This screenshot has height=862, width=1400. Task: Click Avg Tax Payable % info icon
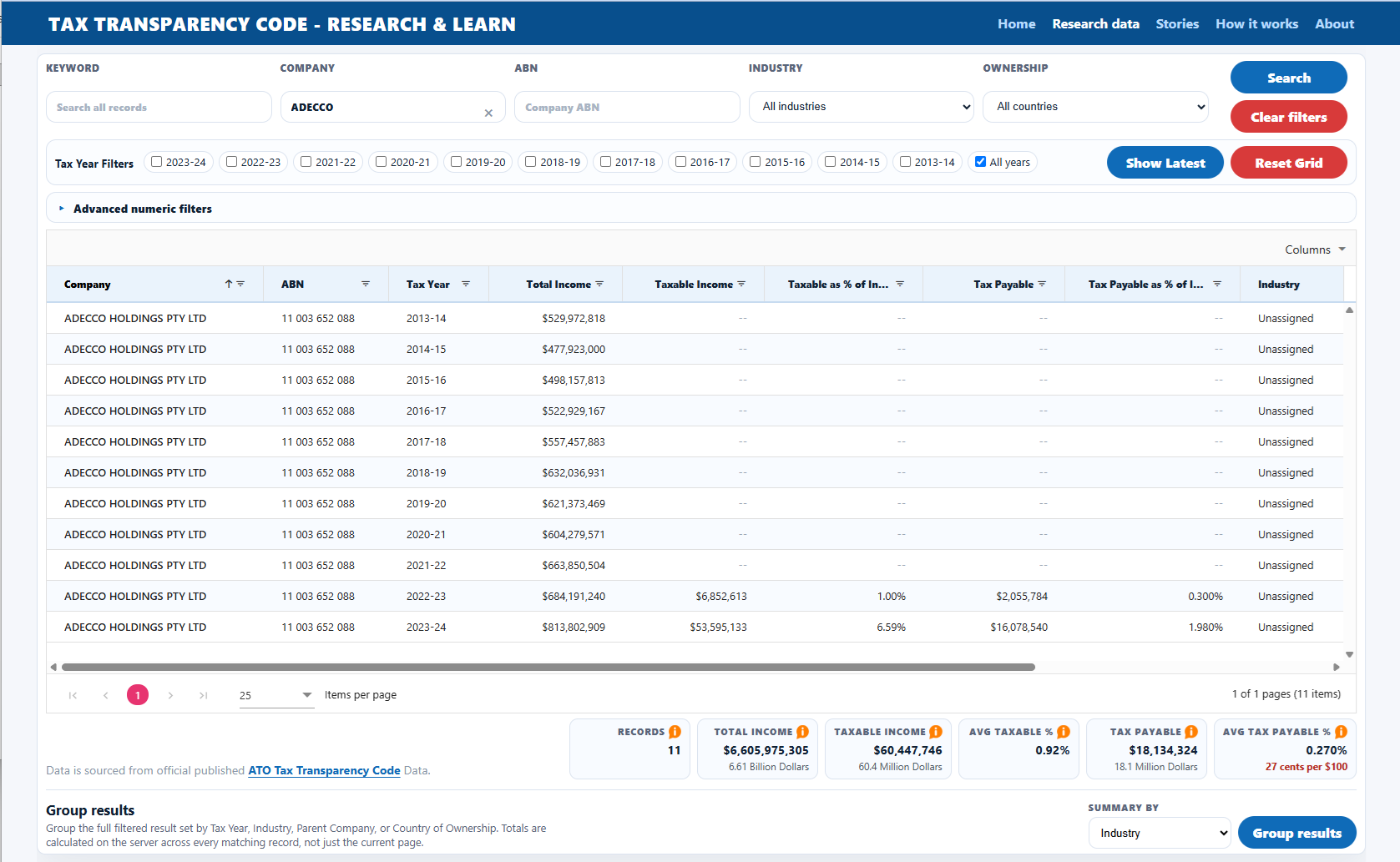coord(1341,732)
